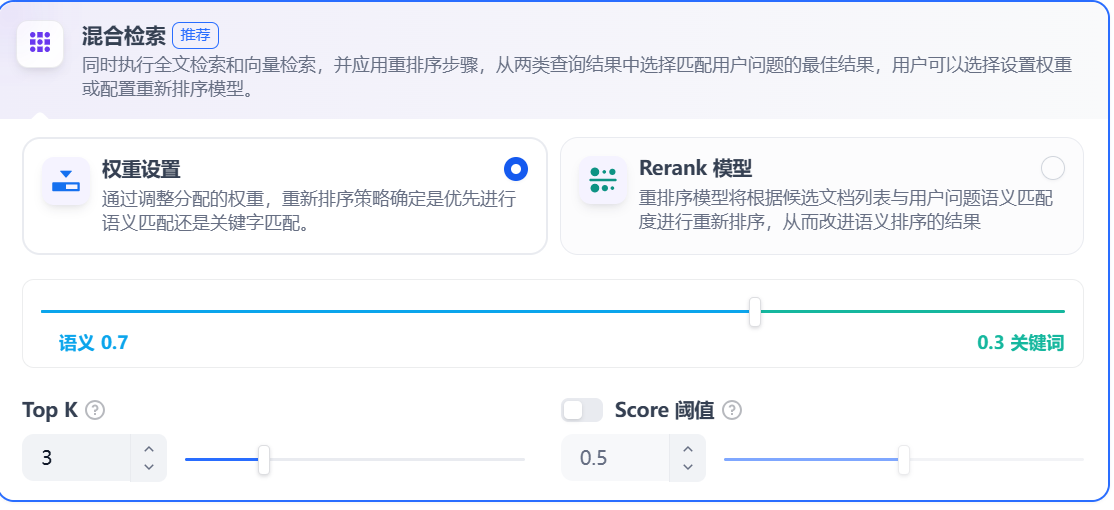This screenshot has height=510, width=1114.
Task: Click the Top K slider handle
Action: point(264,460)
